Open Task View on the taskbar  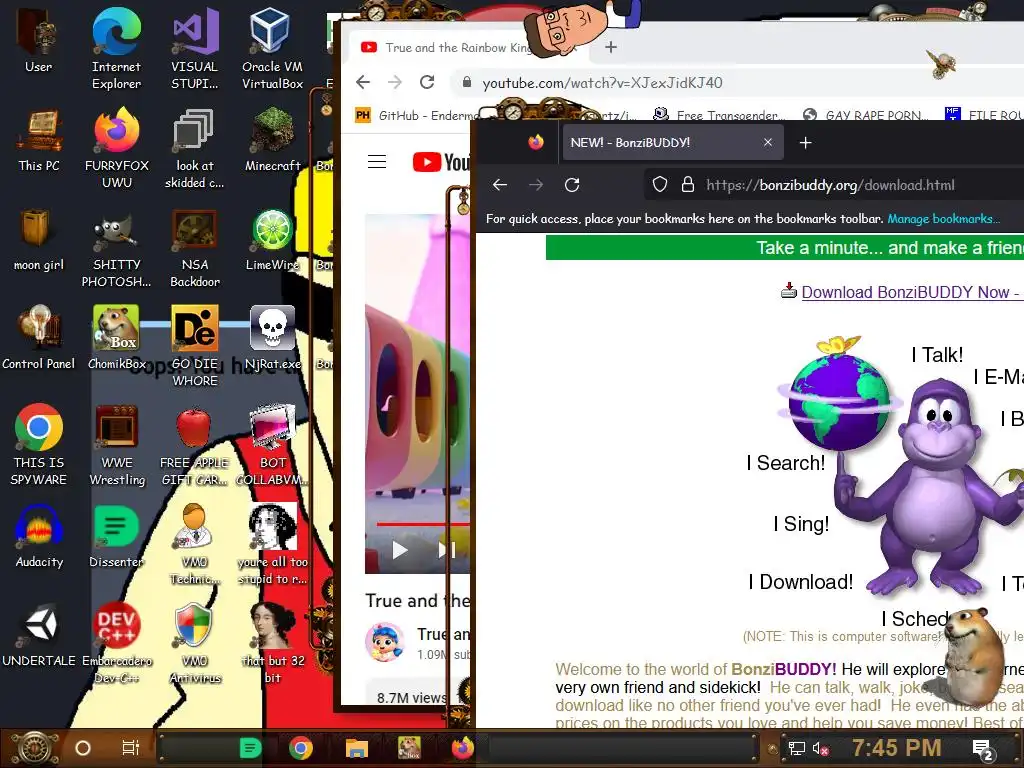[x=131, y=748]
